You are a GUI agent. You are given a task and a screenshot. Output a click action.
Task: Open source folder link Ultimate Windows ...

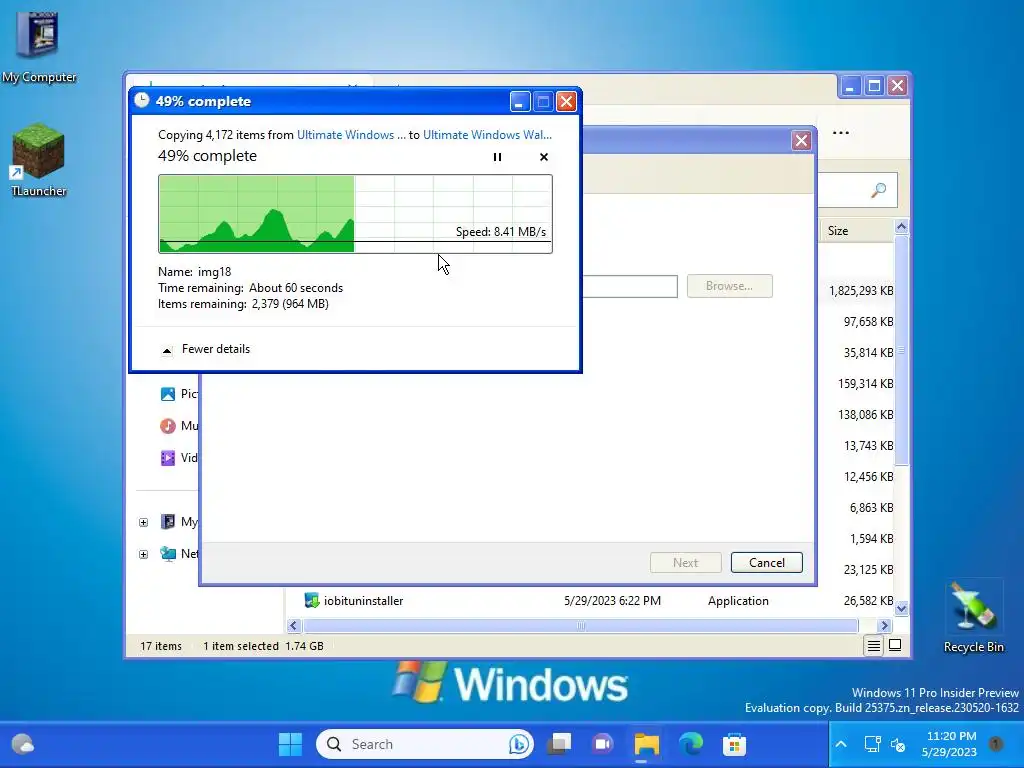tap(351, 135)
